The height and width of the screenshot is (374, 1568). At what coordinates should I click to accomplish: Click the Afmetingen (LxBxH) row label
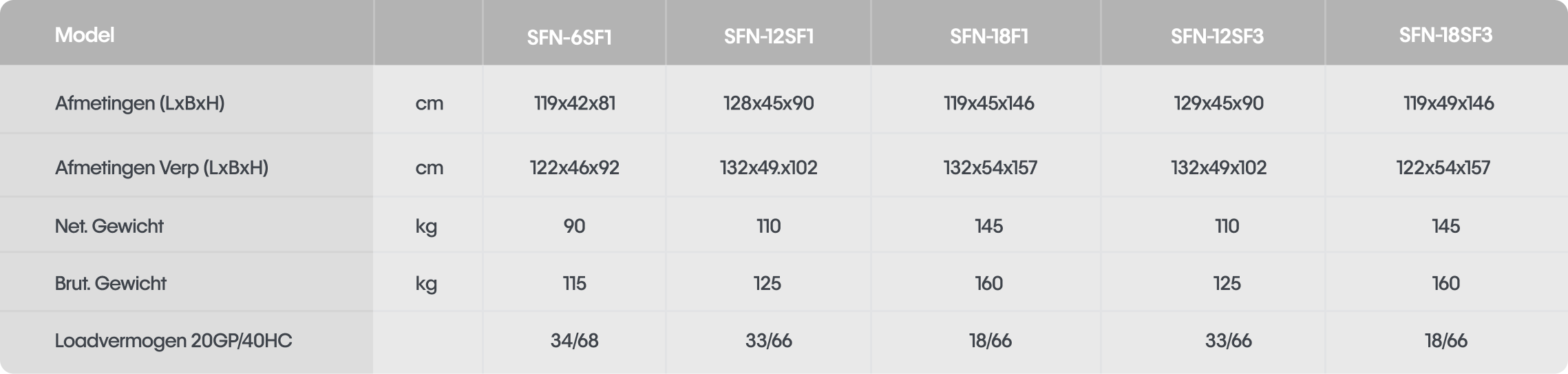click(140, 103)
